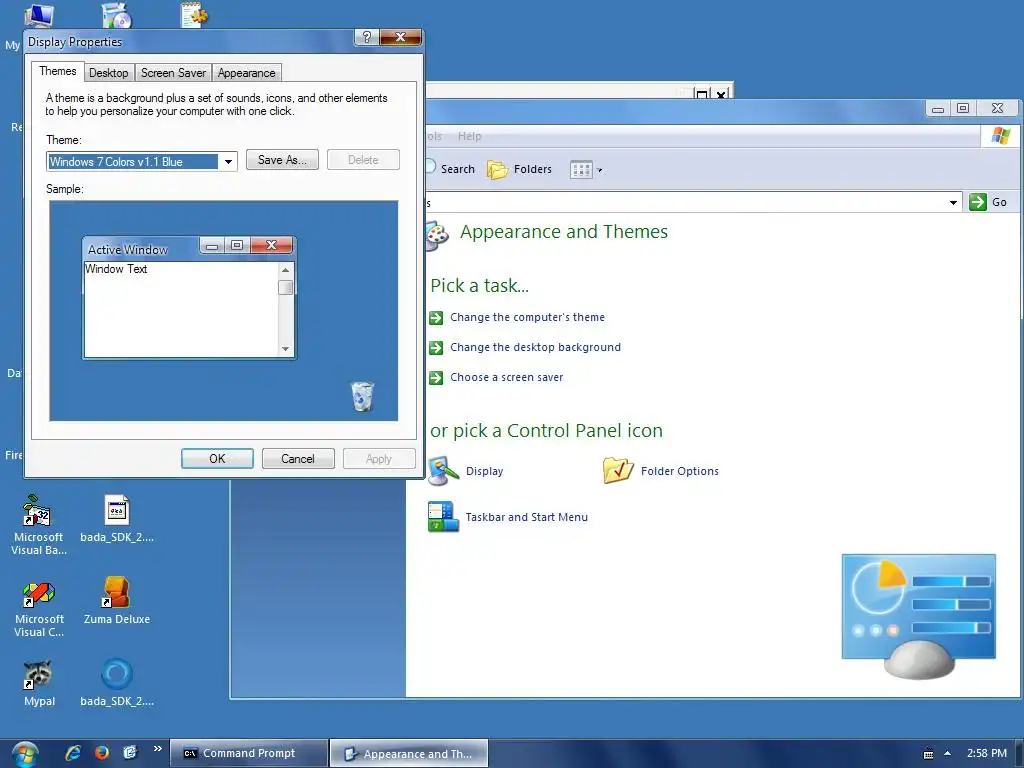Click Choose a screen saver link
This screenshot has height=768, width=1024.
pos(506,377)
